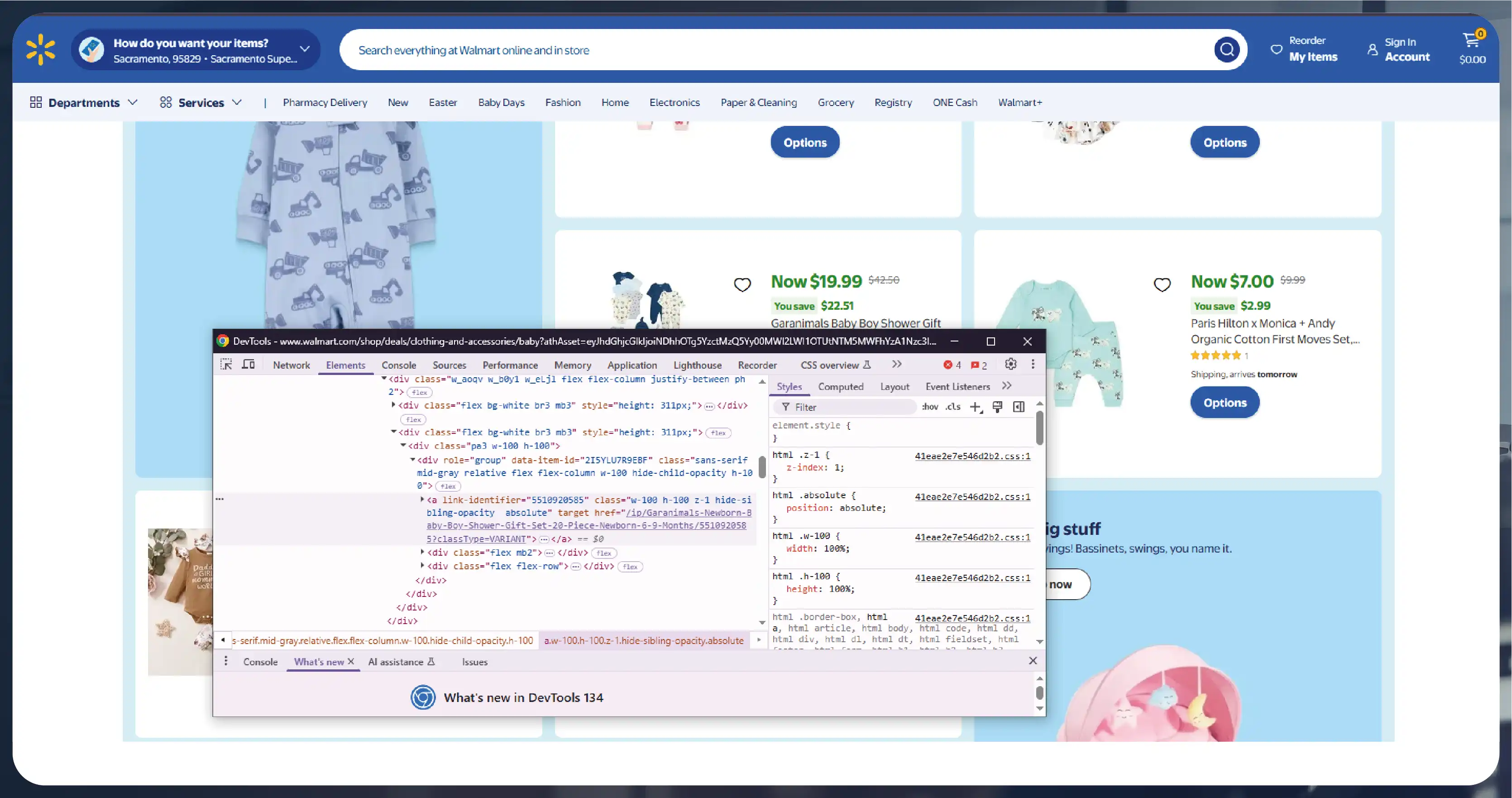Collapse the div role group data-item-id node
Image resolution: width=1512 pixels, height=798 pixels.
tap(412, 460)
